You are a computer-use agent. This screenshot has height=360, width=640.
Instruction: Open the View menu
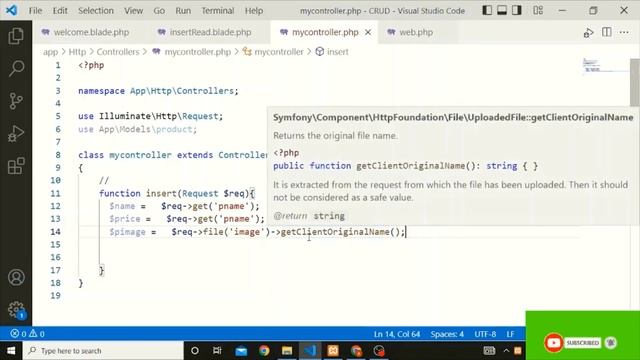point(133,11)
